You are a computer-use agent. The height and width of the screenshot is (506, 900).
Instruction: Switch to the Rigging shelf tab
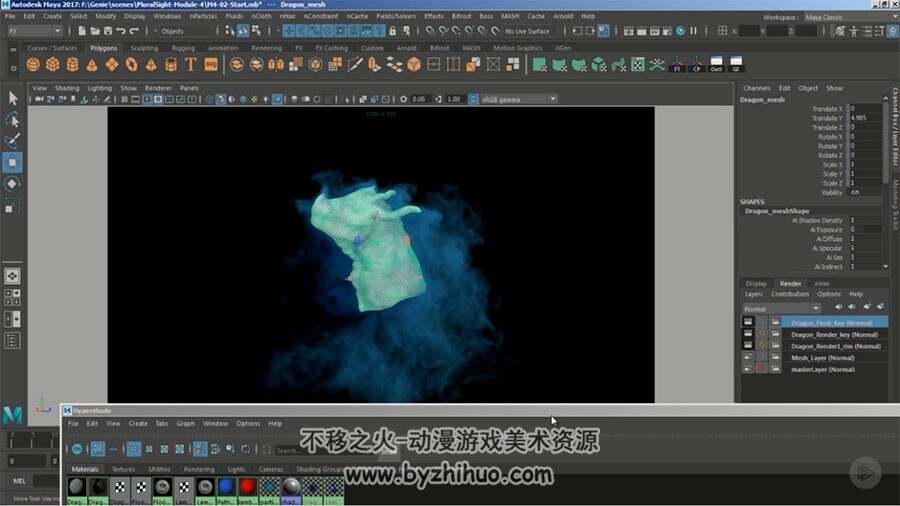(x=183, y=48)
